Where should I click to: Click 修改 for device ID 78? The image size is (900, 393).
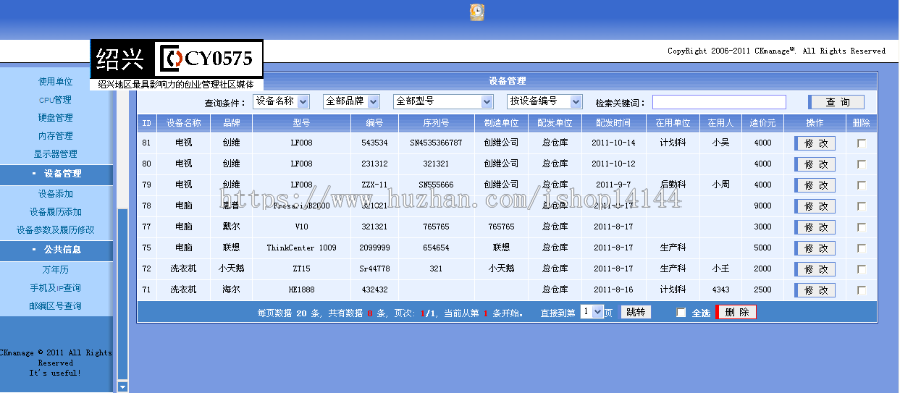815,206
